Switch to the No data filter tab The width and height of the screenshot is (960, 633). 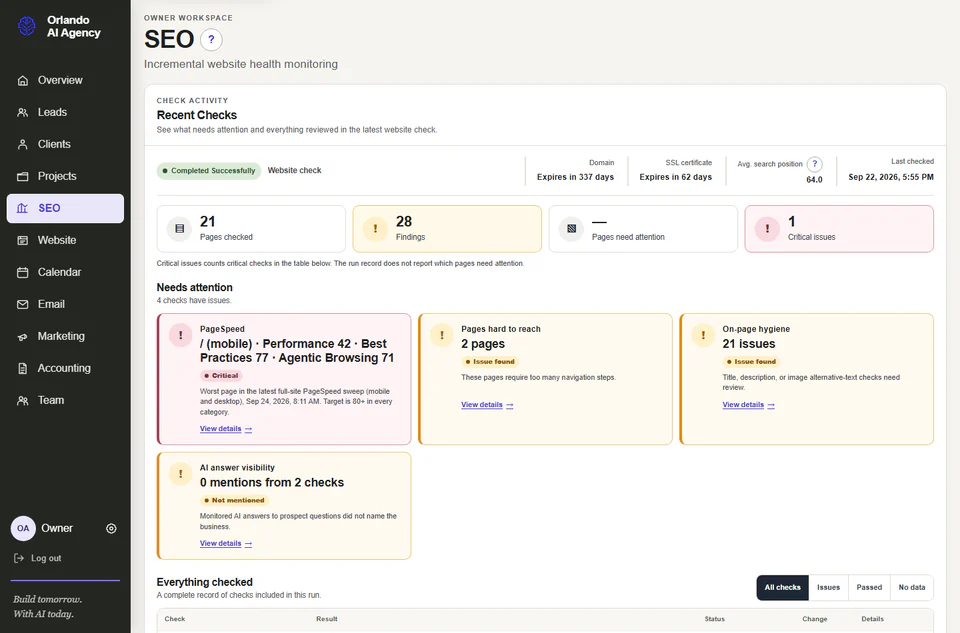[912, 588]
